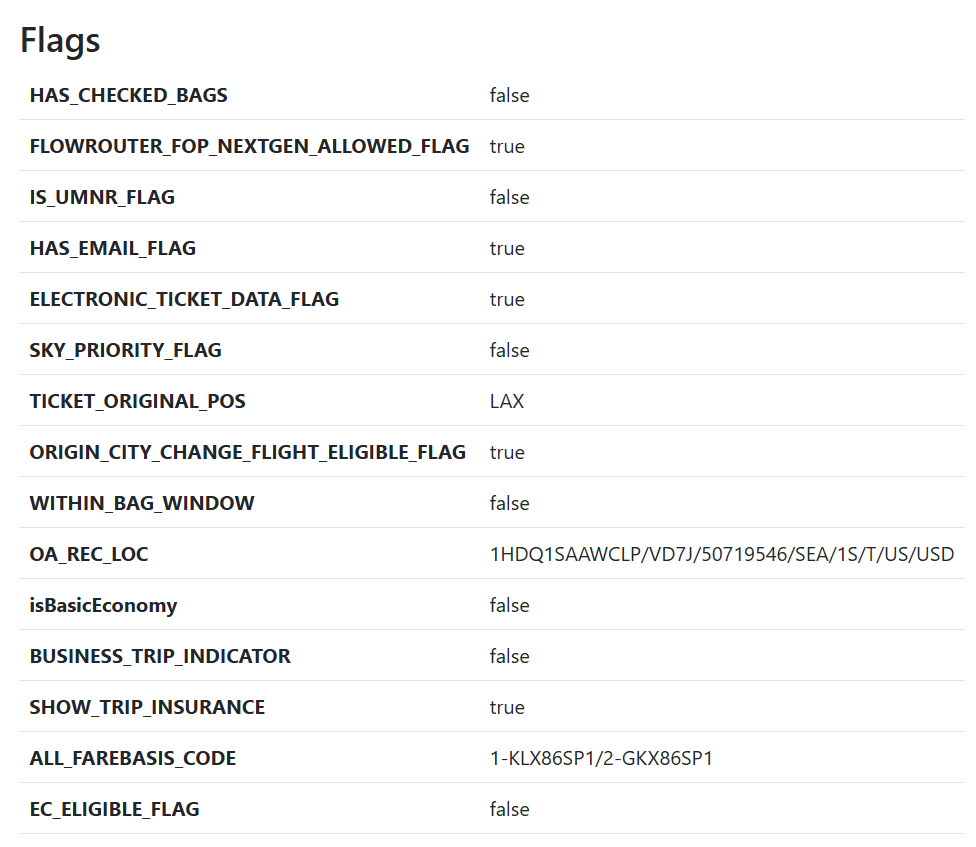Click the true value for FLOWROUTER_FOP_NEXTGEN_ALLOWED_FLAG
This screenshot has height=847, width=976.
tap(507, 147)
